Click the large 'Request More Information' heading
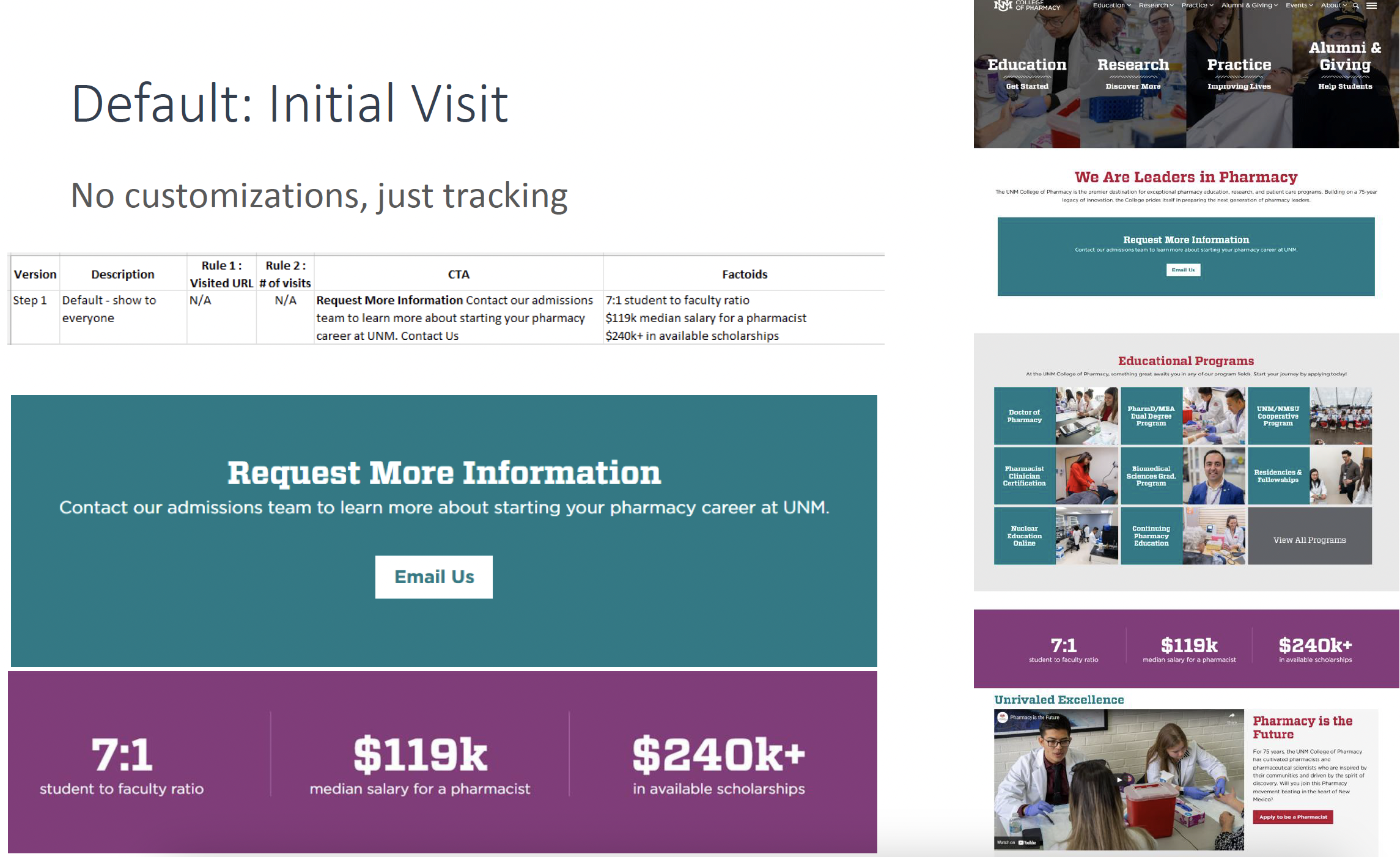 444,473
